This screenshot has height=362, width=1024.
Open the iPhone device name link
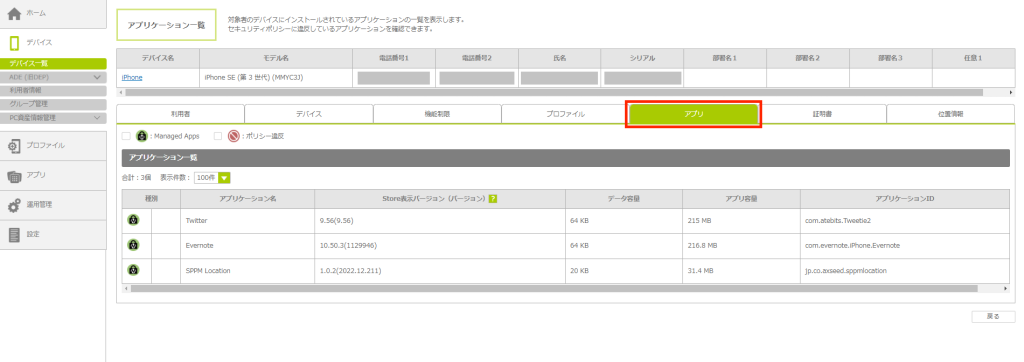pos(132,77)
